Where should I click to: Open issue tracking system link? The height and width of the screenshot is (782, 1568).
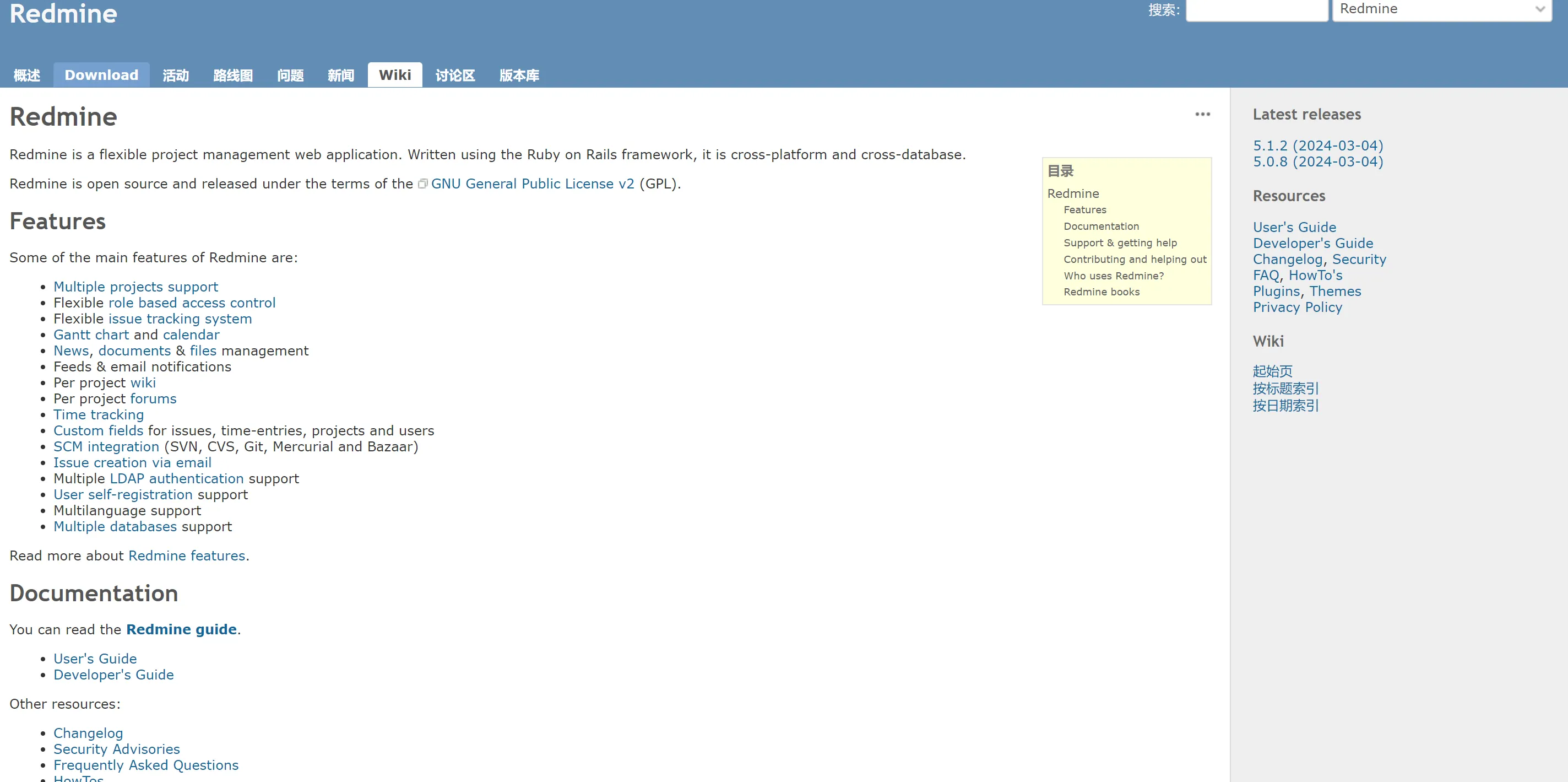pyautogui.click(x=180, y=319)
